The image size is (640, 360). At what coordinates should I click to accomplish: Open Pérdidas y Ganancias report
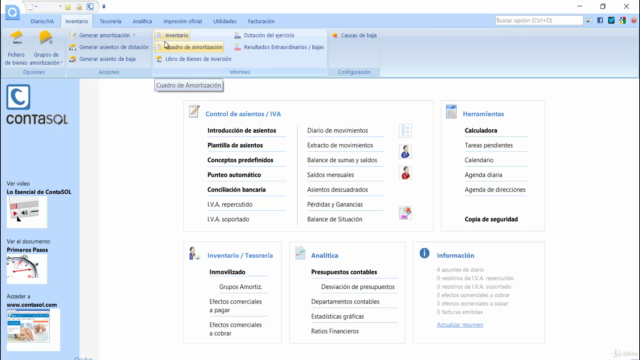[x=335, y=204]
